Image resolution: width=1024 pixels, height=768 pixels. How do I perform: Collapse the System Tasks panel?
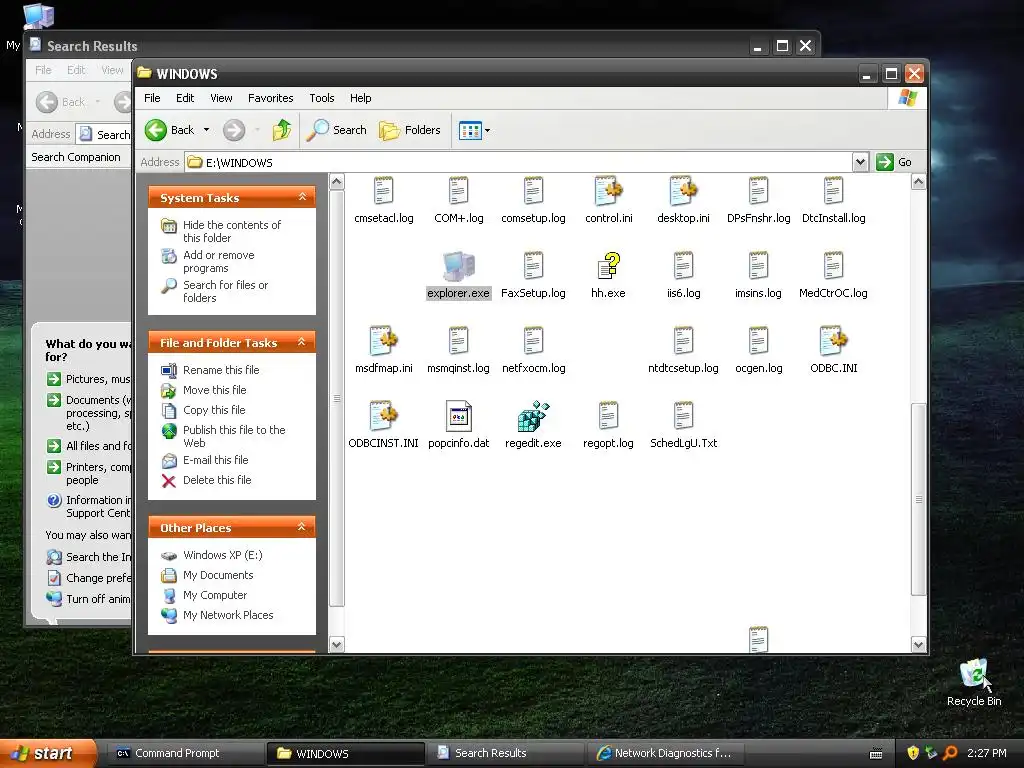click(302, 197)
